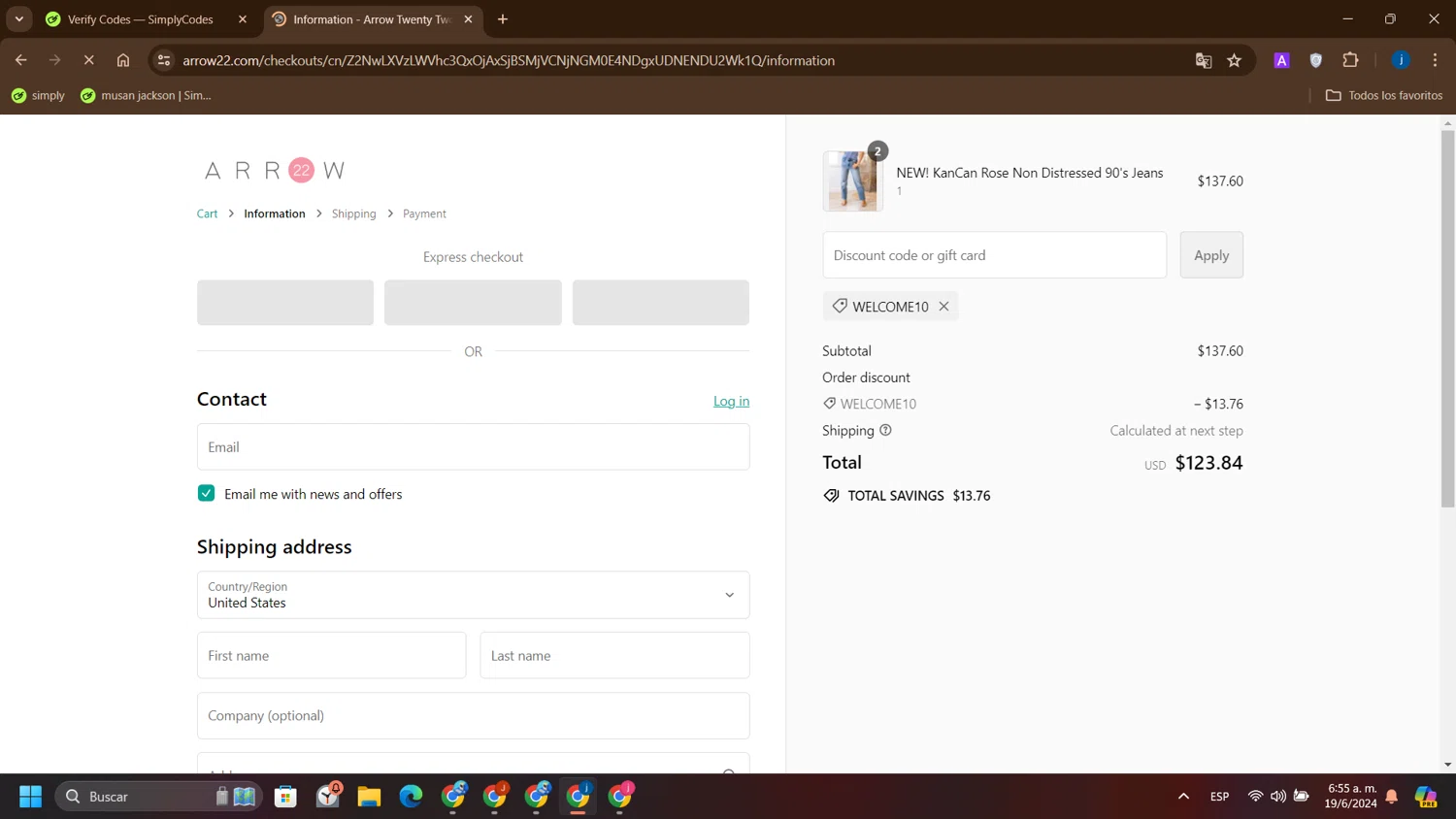This screenshot has height=819, width=1456.
Task: Open the purple A extension icon
Action: [1281, 60]
